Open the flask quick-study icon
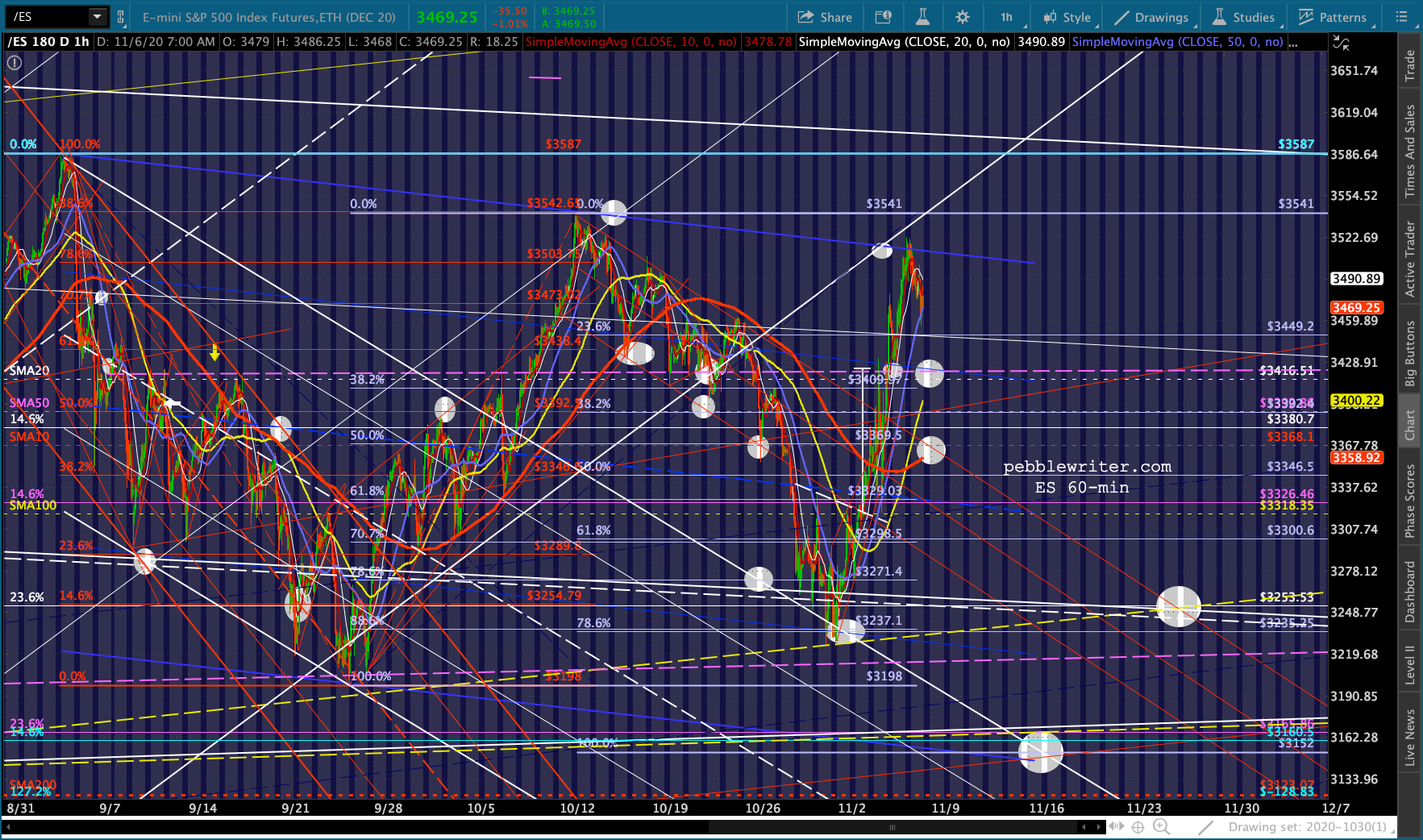The width and height of the screenshot is (1423, 840). click(x=922, y=17)
